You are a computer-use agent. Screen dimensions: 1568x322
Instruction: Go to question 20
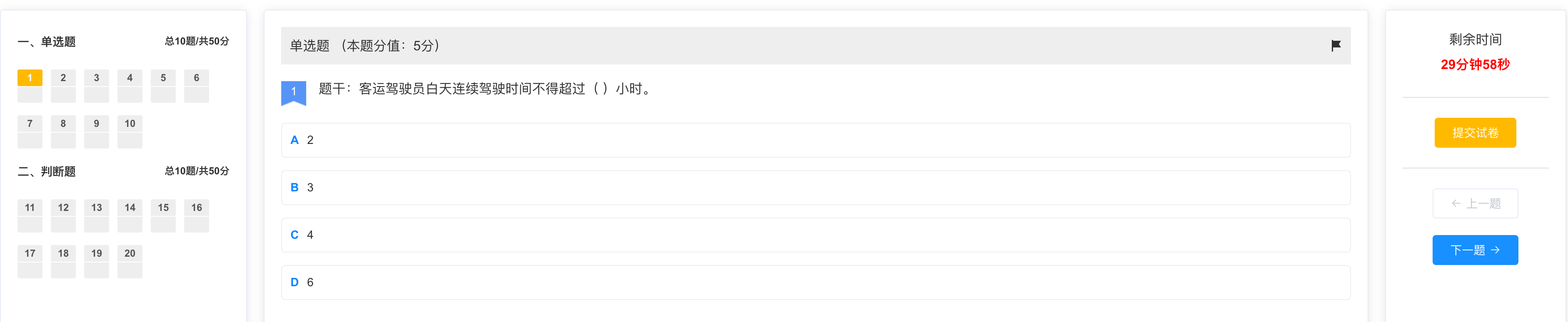pyautogui.click(x=130, y=262)
